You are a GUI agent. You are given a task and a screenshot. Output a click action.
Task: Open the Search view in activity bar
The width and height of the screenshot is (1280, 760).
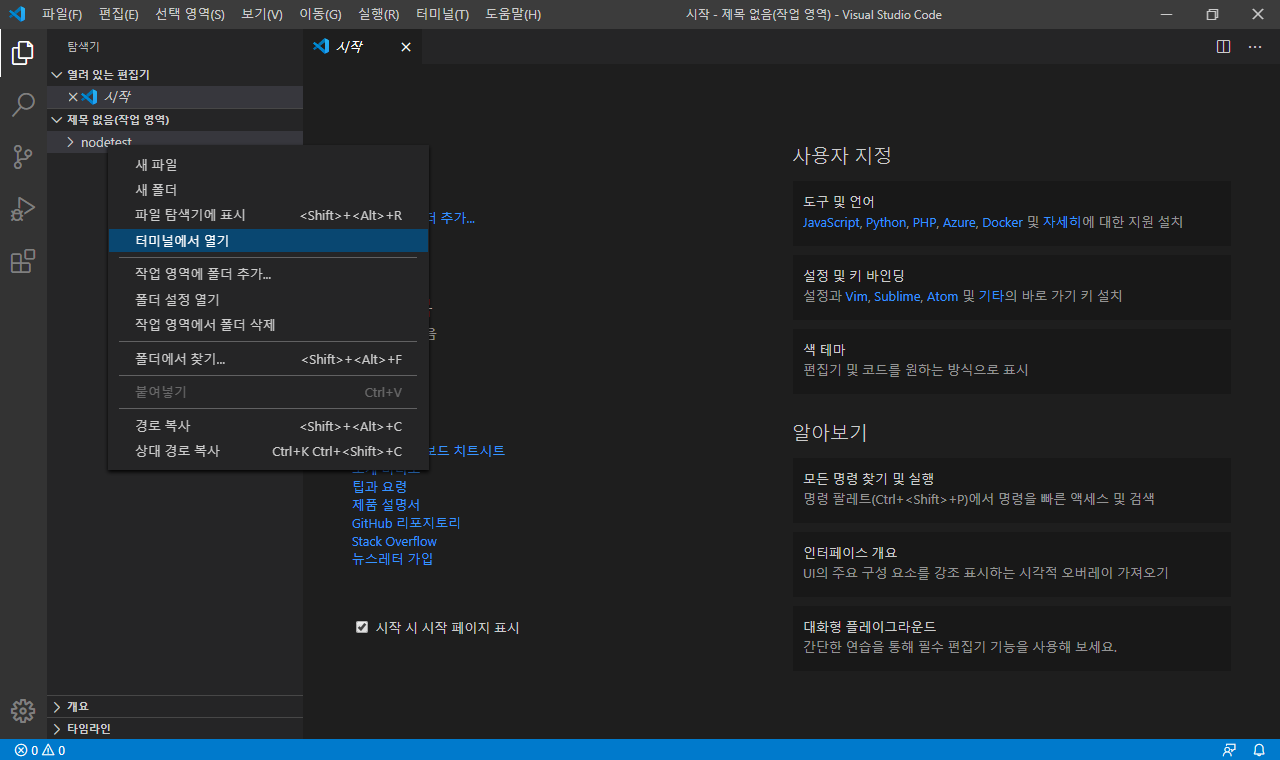[23, 105]
